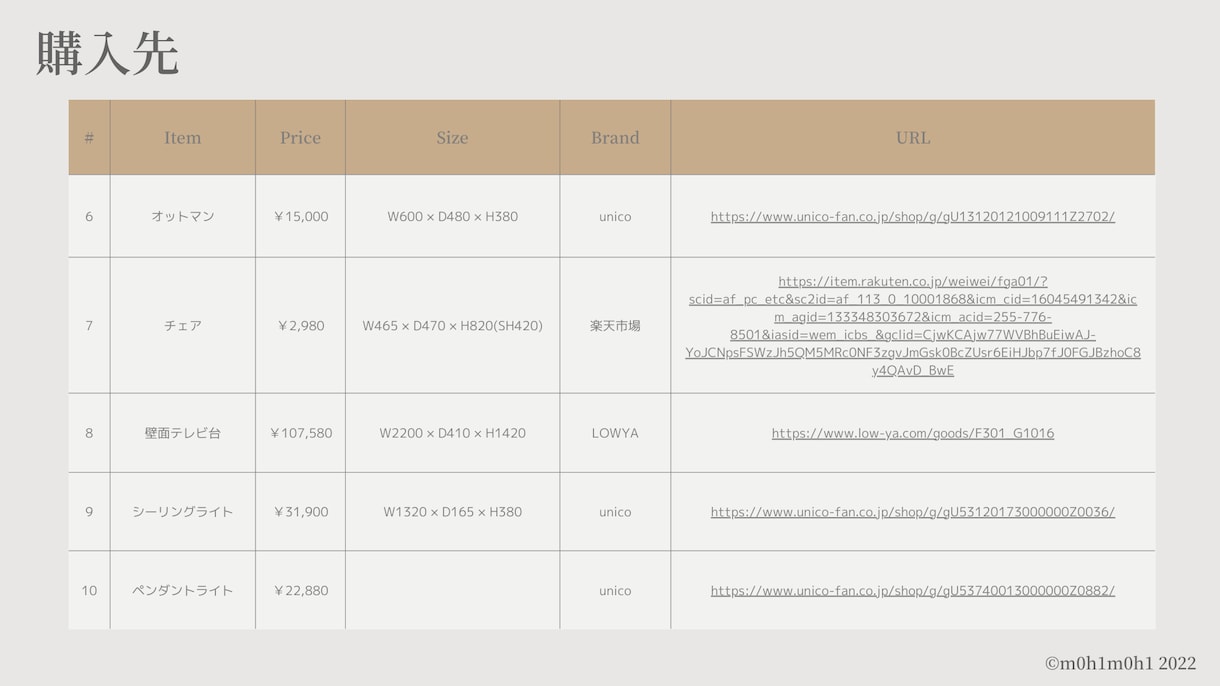This screenshot has width=1220, height=686.
Task: Click size W2200 × D410 × H1420
Action: click(x=452, y=433)
